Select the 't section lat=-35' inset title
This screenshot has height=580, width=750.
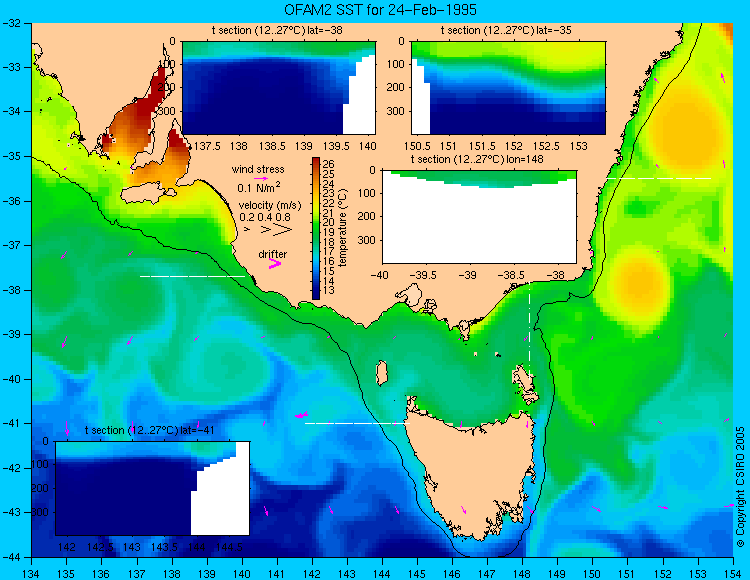click(x=506, y=31)
